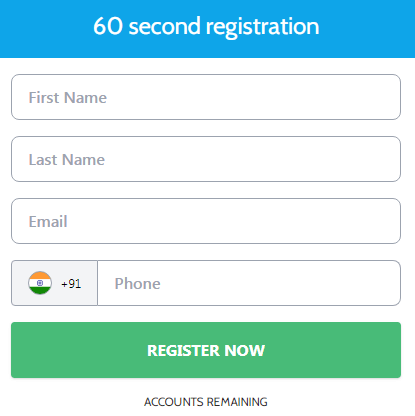Screen dimensions: 415x416
Task: Click the blue registration title banner
Action: pyautogui.click(x=207, y=29)
